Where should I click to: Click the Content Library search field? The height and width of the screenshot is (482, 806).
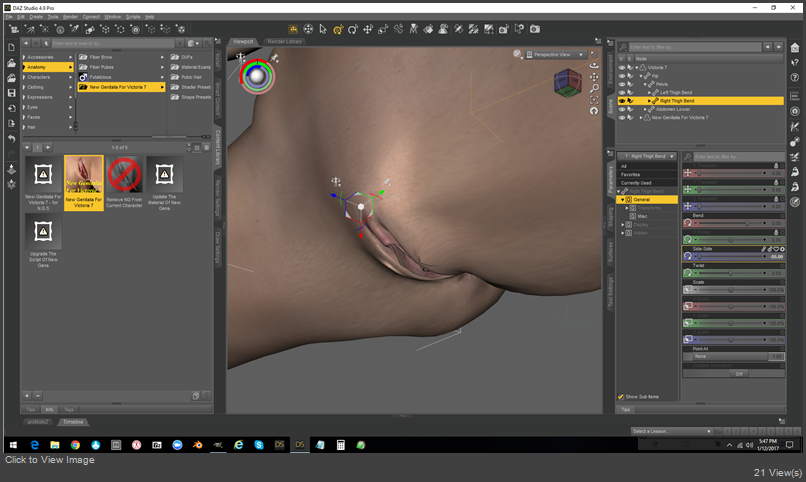(113, 43)
